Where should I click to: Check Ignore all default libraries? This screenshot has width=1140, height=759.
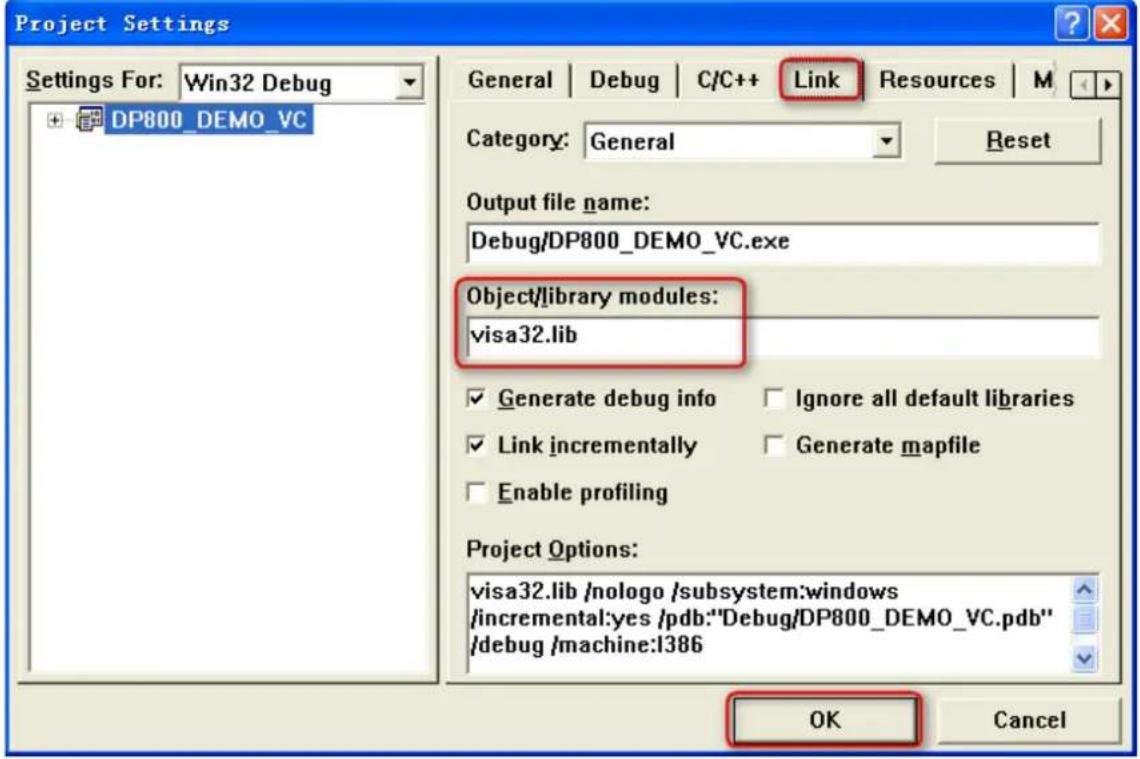tap(774, 398)
